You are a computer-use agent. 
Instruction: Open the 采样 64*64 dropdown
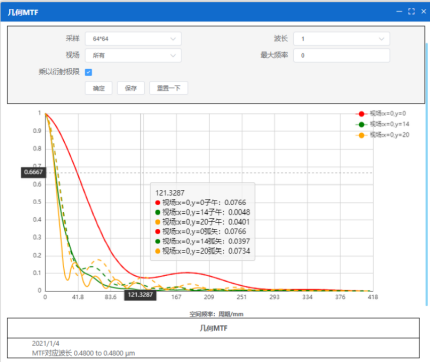click(133, 39)
